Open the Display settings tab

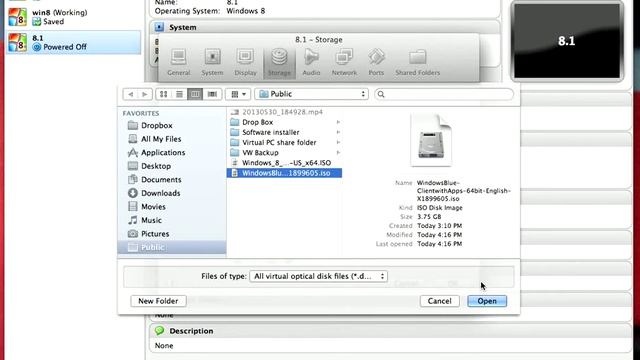click(245, 62)
